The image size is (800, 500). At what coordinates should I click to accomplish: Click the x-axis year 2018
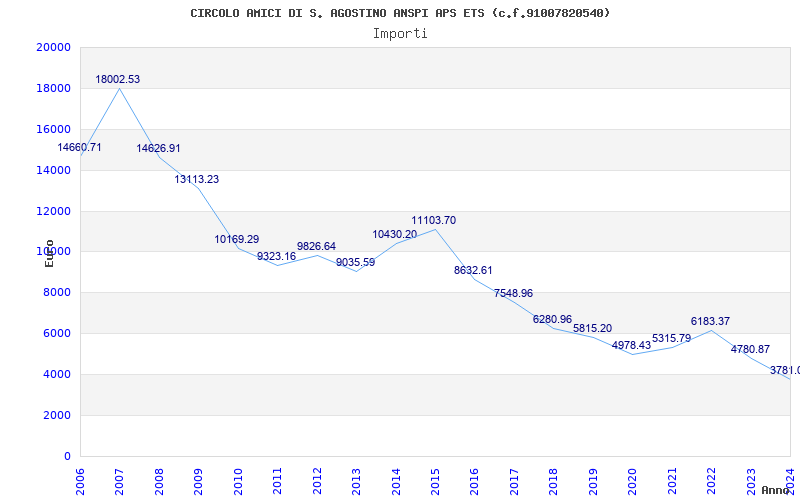pyautogui.click(x=554, y=481)
